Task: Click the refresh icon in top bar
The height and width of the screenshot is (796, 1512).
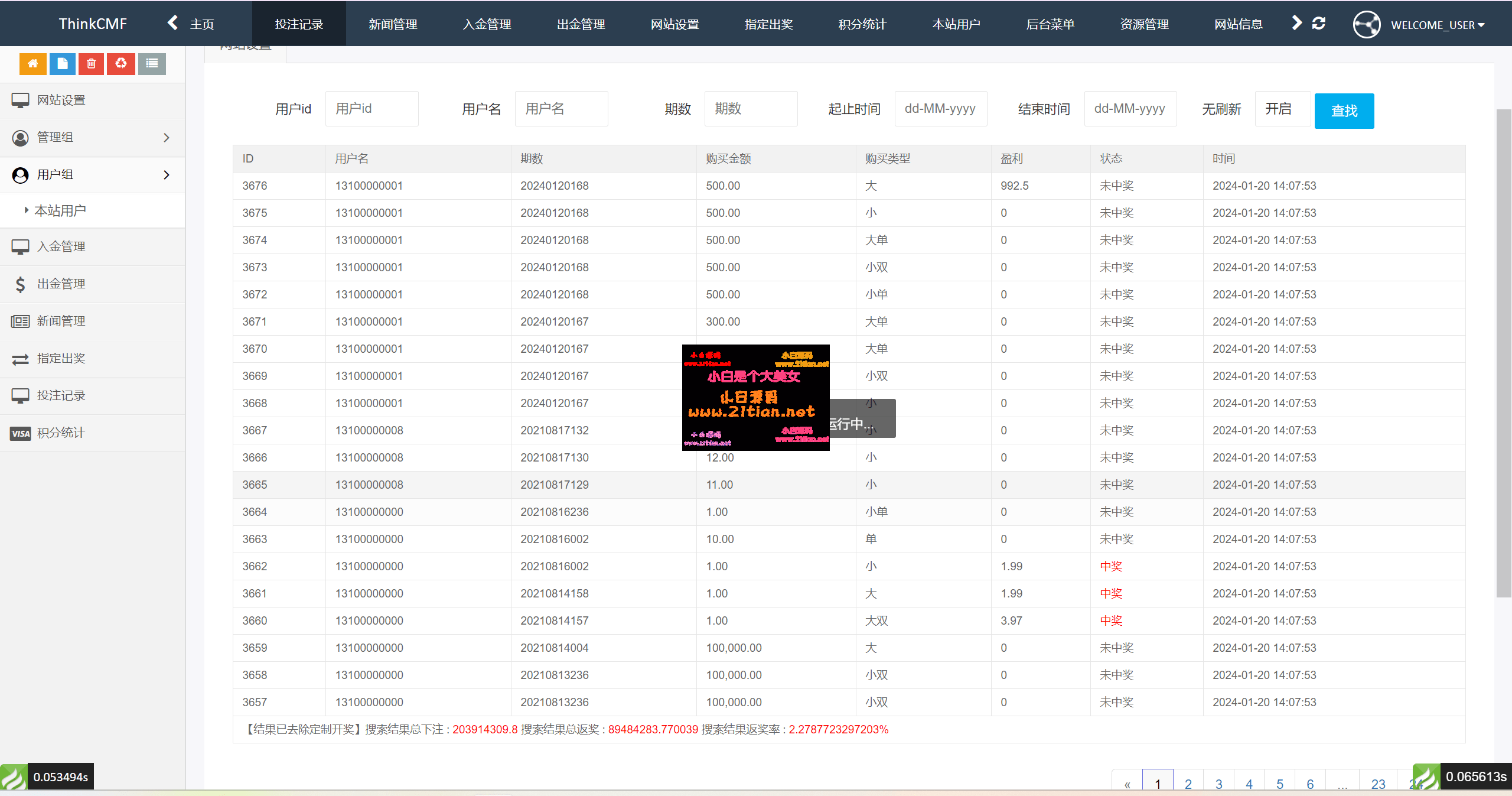Action: point(1318,24)
